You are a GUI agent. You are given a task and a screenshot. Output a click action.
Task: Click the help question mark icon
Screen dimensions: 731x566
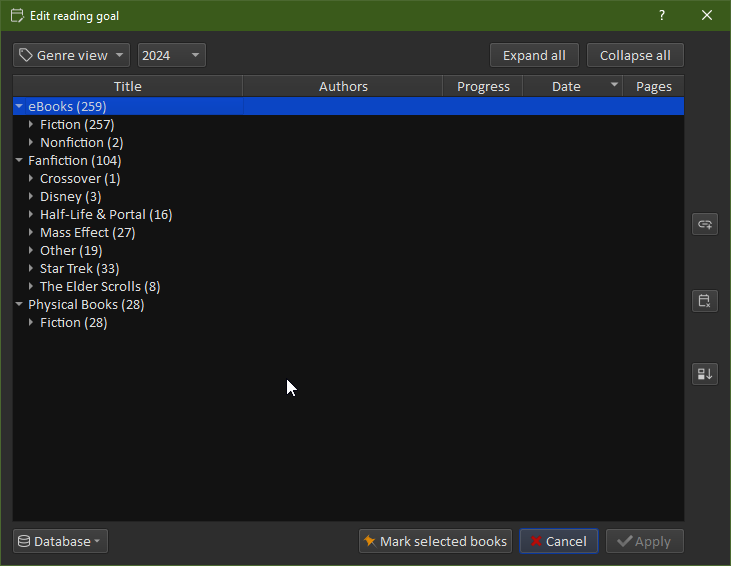pyautogui.click(x=662, y=15)
